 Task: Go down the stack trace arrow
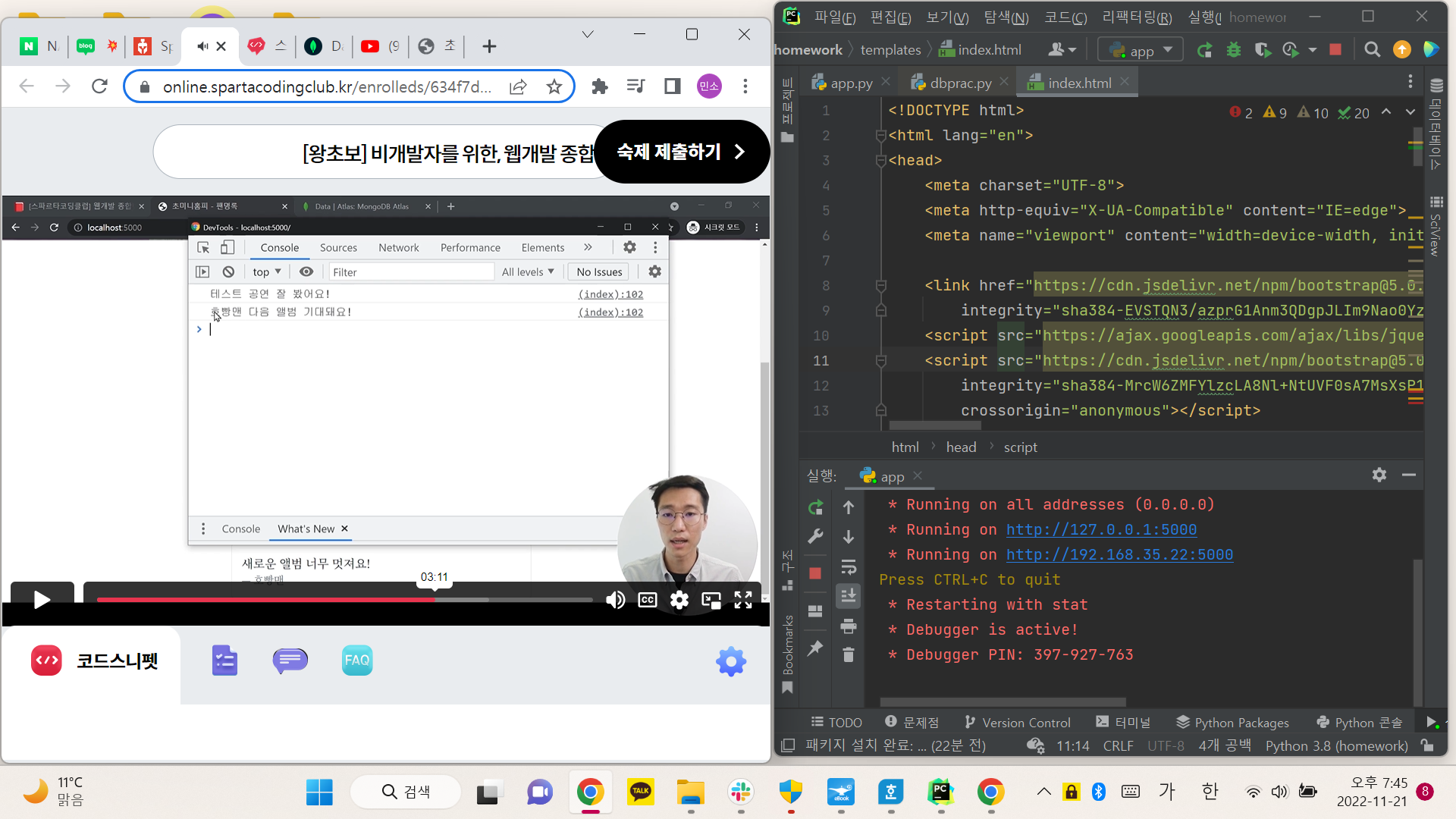point(849,537)
